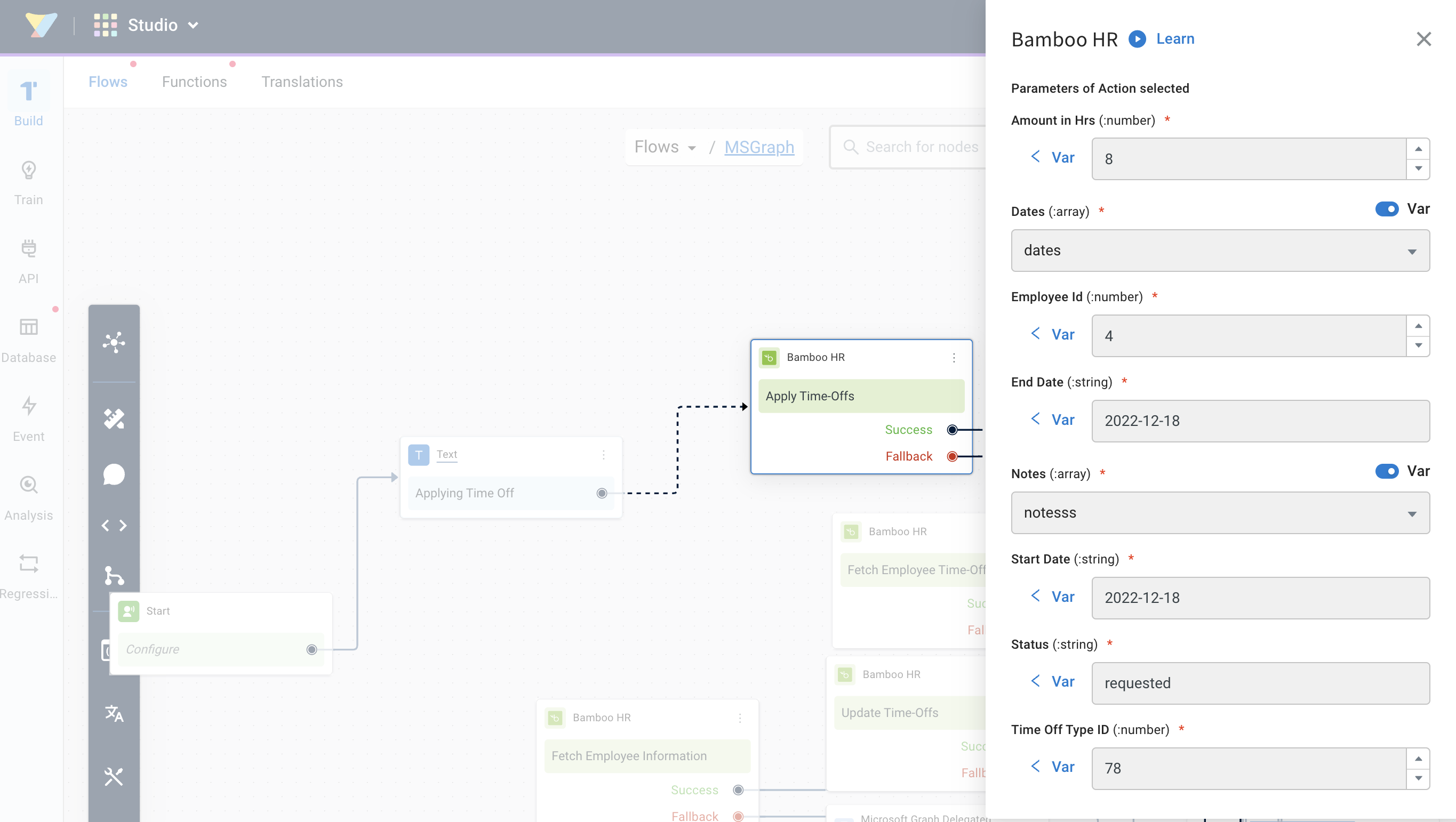Select Fetch Employee Time-Off action
Screen dimensions: 1456x822
click(x=913, y=570)
